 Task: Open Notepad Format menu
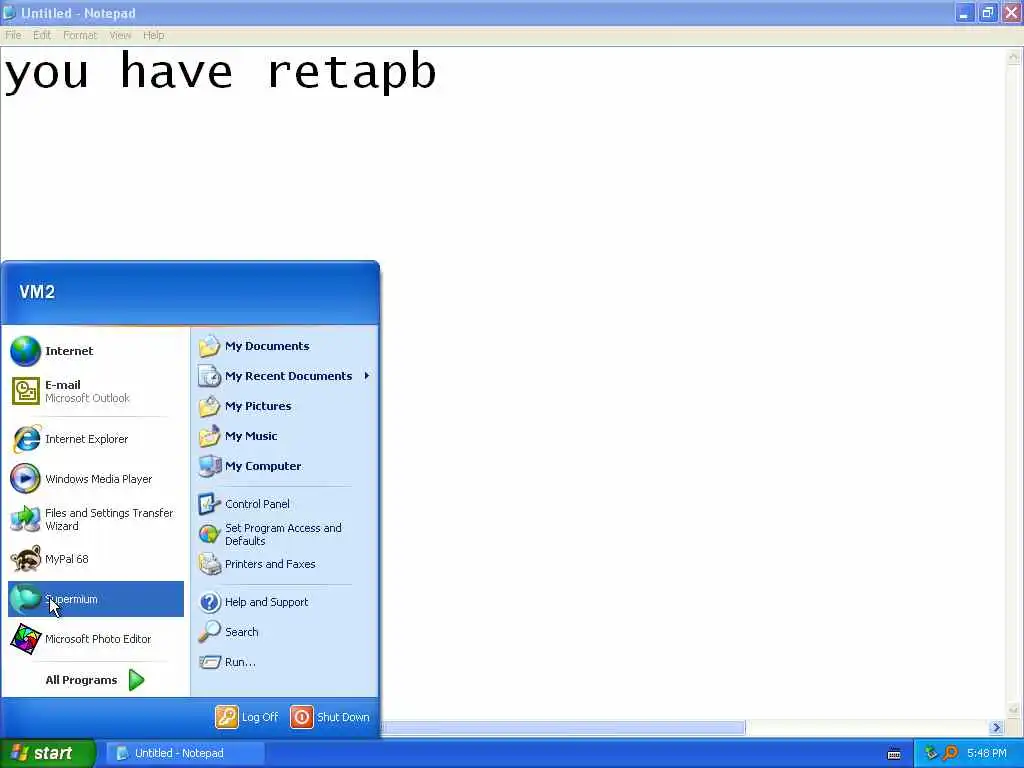[x=80, y=35]
